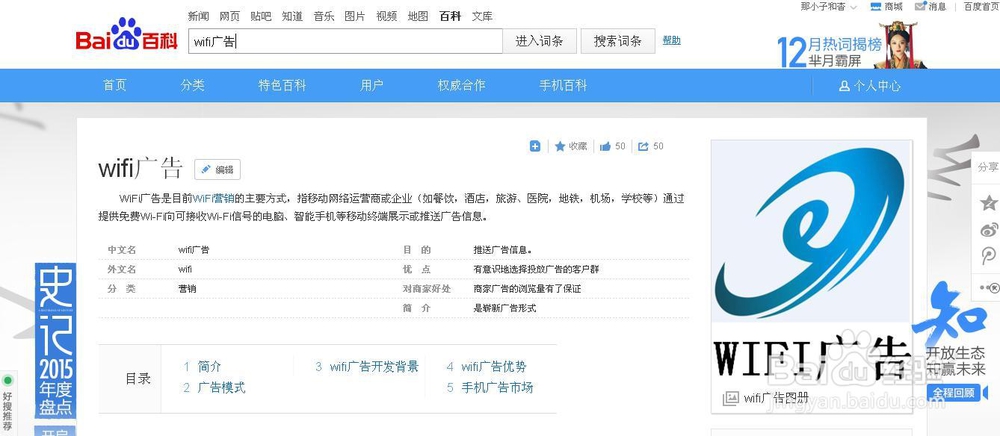Open the 音乐 tab
1000x436 pixels.
pos(323,17)
